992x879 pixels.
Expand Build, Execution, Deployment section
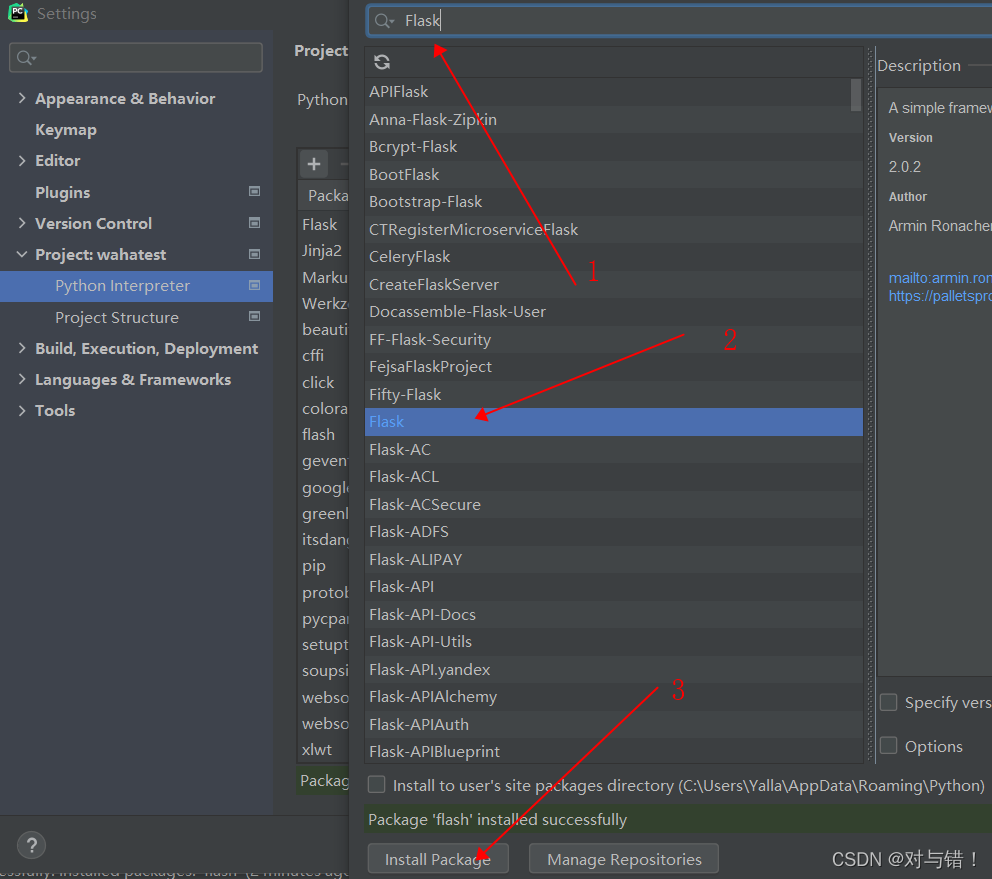coord(22,348)
